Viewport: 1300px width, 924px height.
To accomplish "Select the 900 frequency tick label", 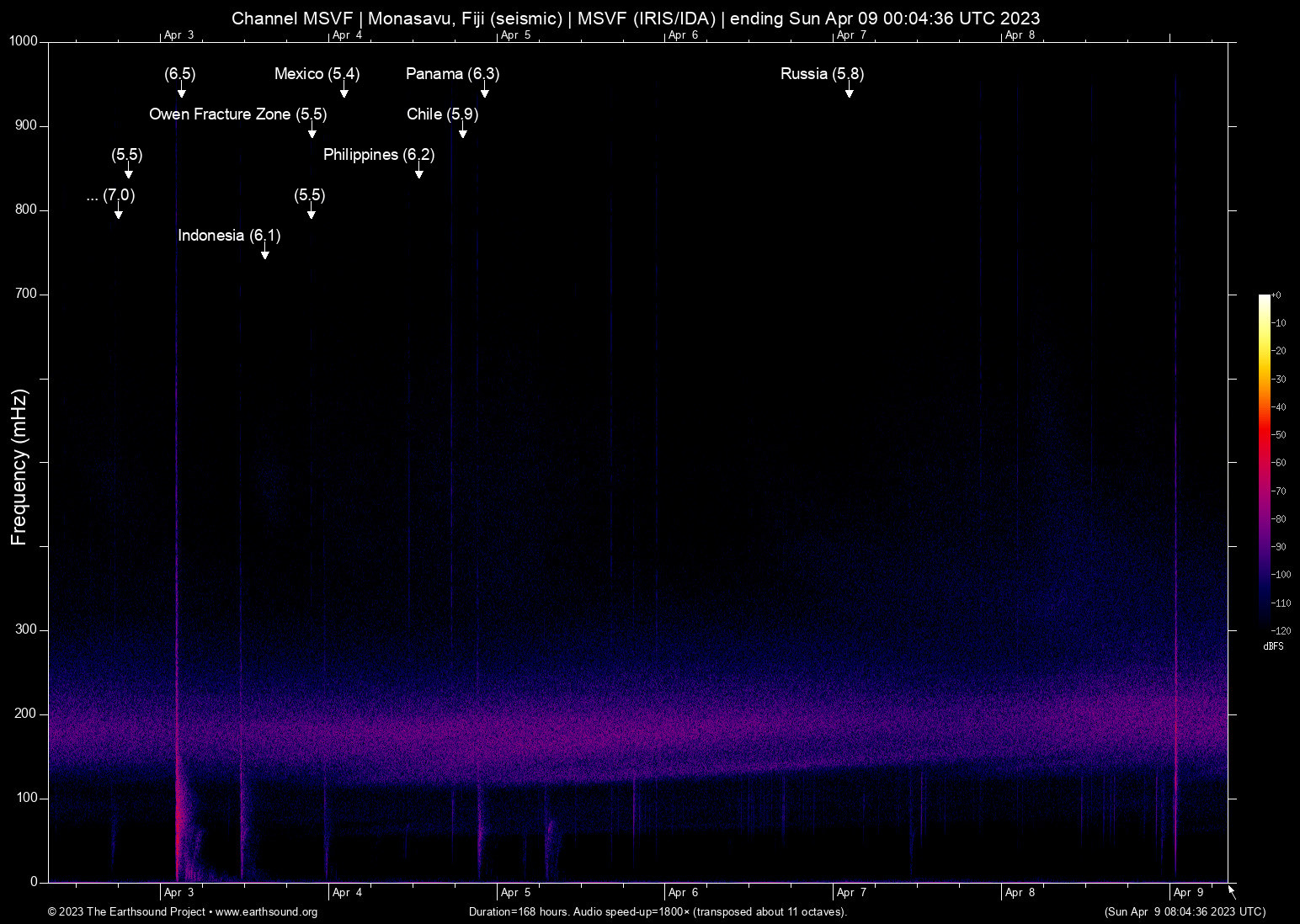I will coord(27,125).
